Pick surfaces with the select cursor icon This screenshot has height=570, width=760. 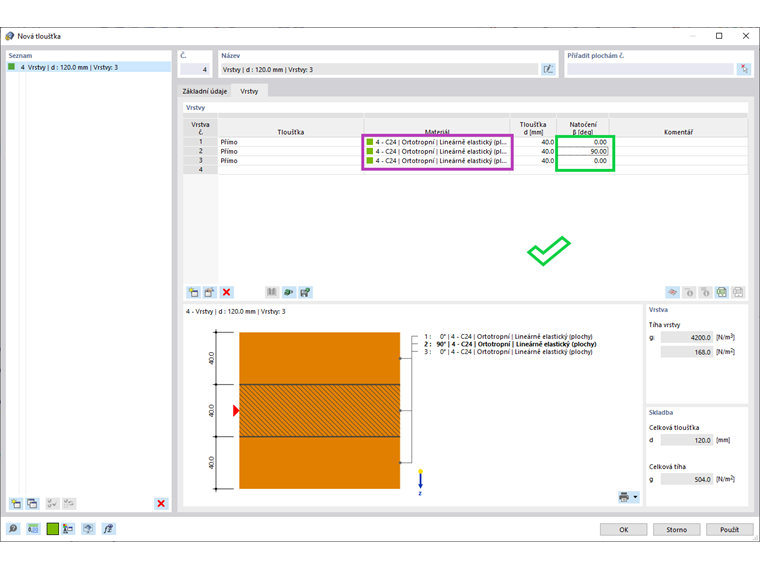click(744, 69)
